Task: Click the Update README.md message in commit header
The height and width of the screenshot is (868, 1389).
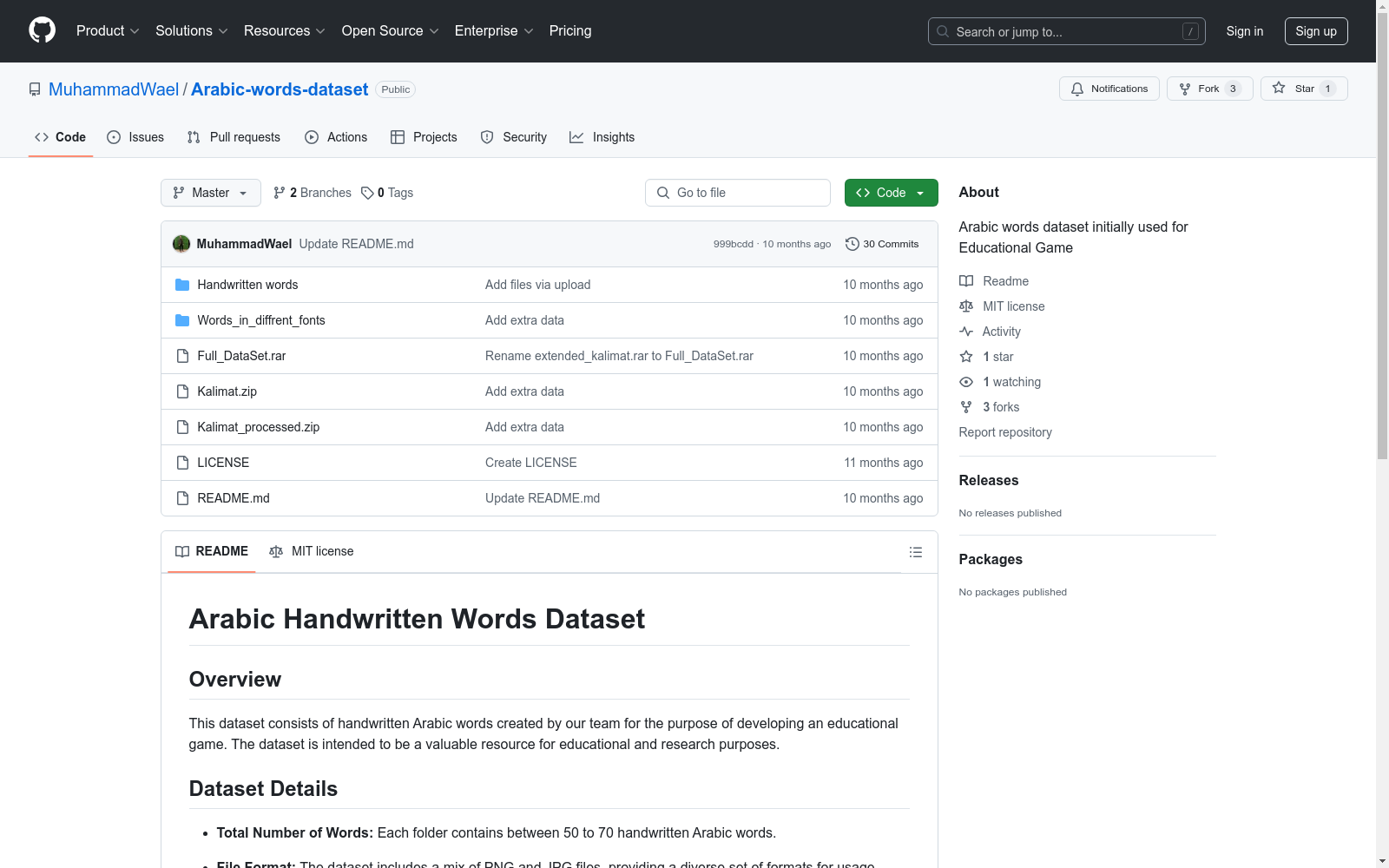Action: [x=357, y=244]
